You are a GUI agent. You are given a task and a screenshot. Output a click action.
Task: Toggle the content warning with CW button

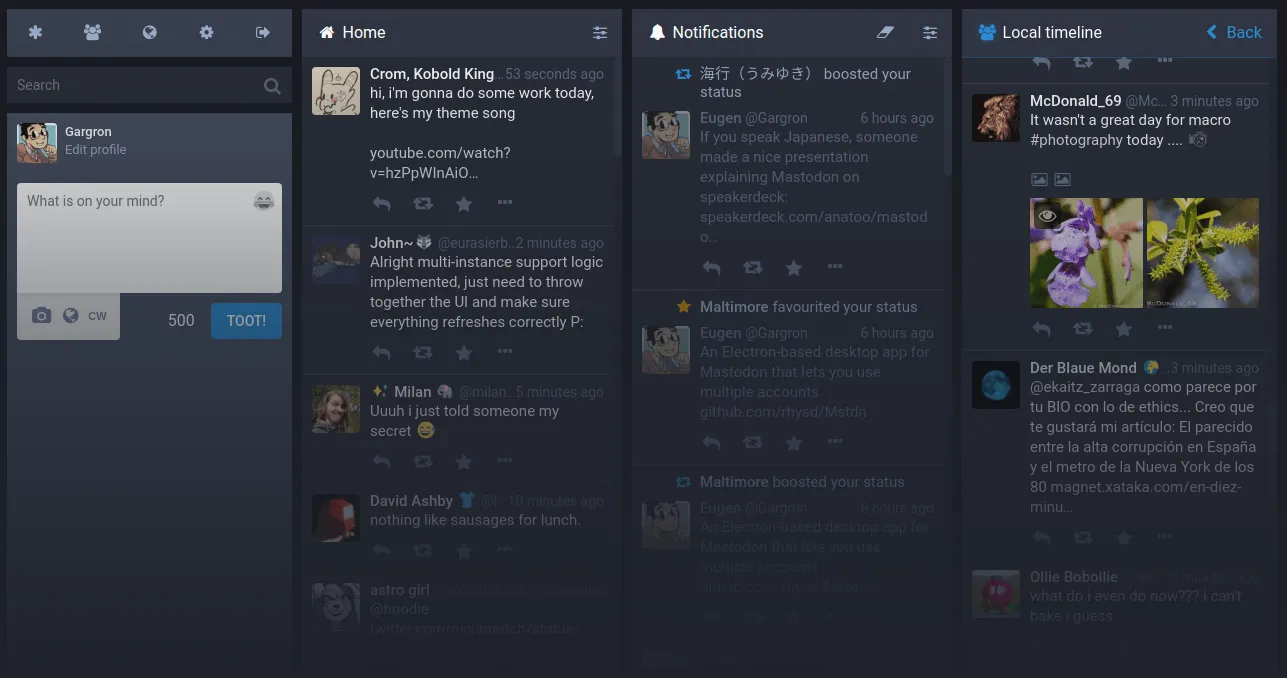click(97, 315)
